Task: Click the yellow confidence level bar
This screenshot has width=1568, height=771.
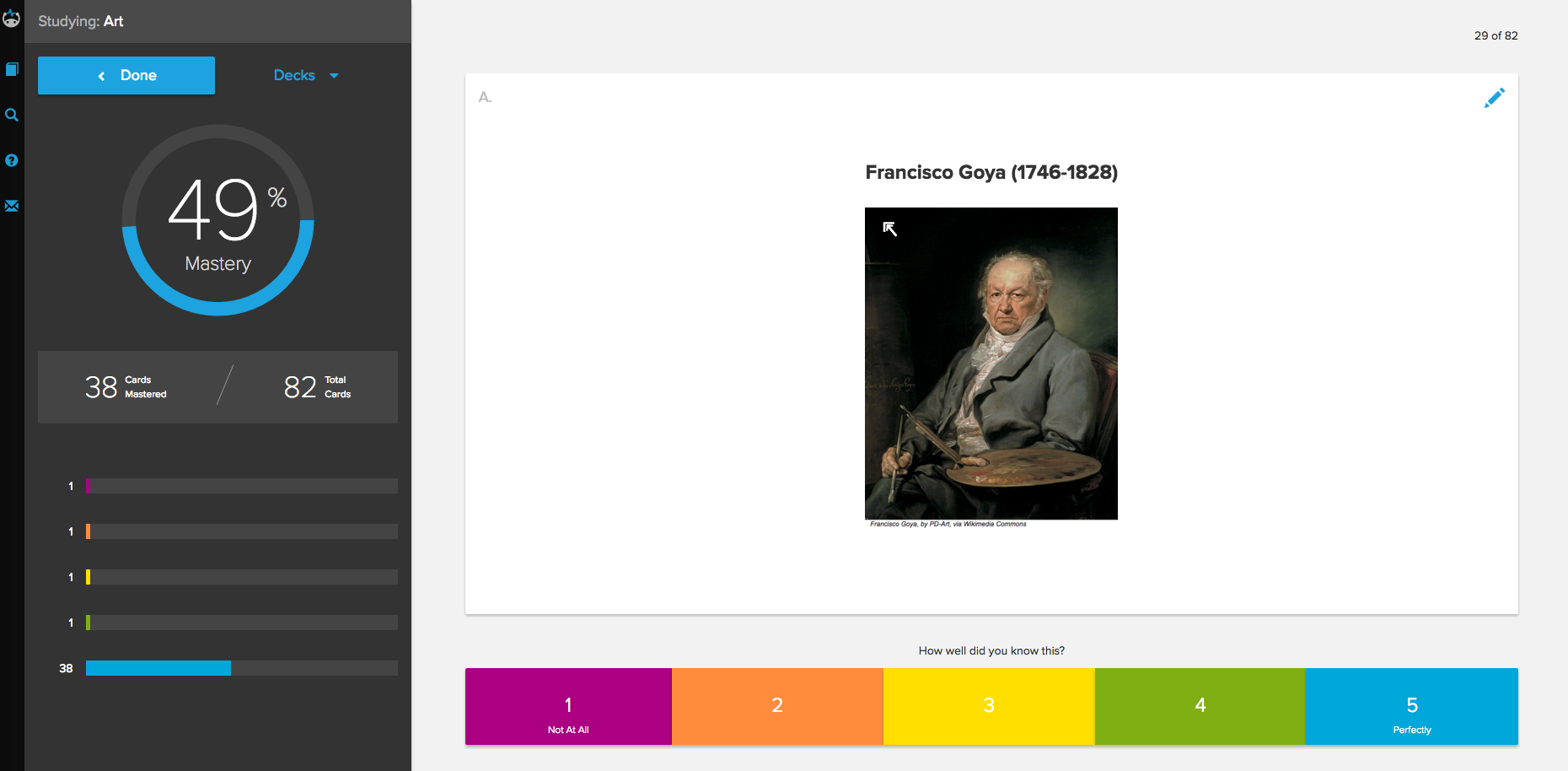Action: pos(242,577)
